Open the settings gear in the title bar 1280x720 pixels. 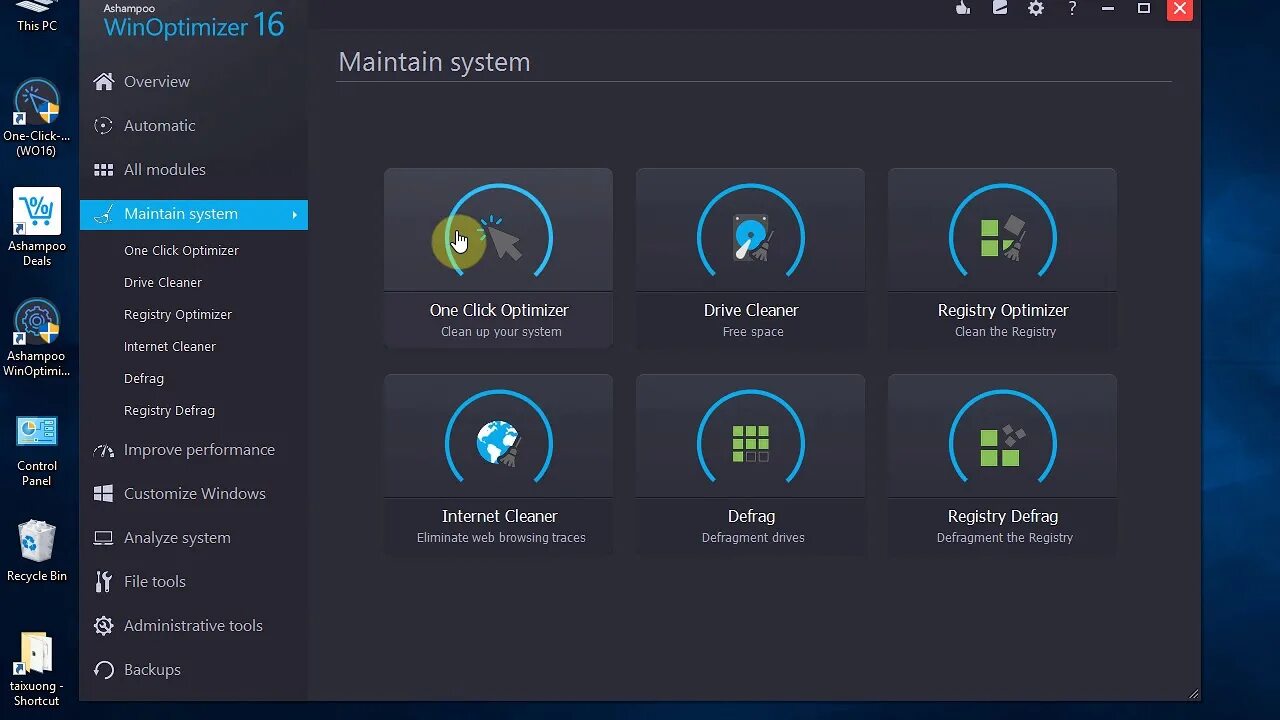[1036, 8]
